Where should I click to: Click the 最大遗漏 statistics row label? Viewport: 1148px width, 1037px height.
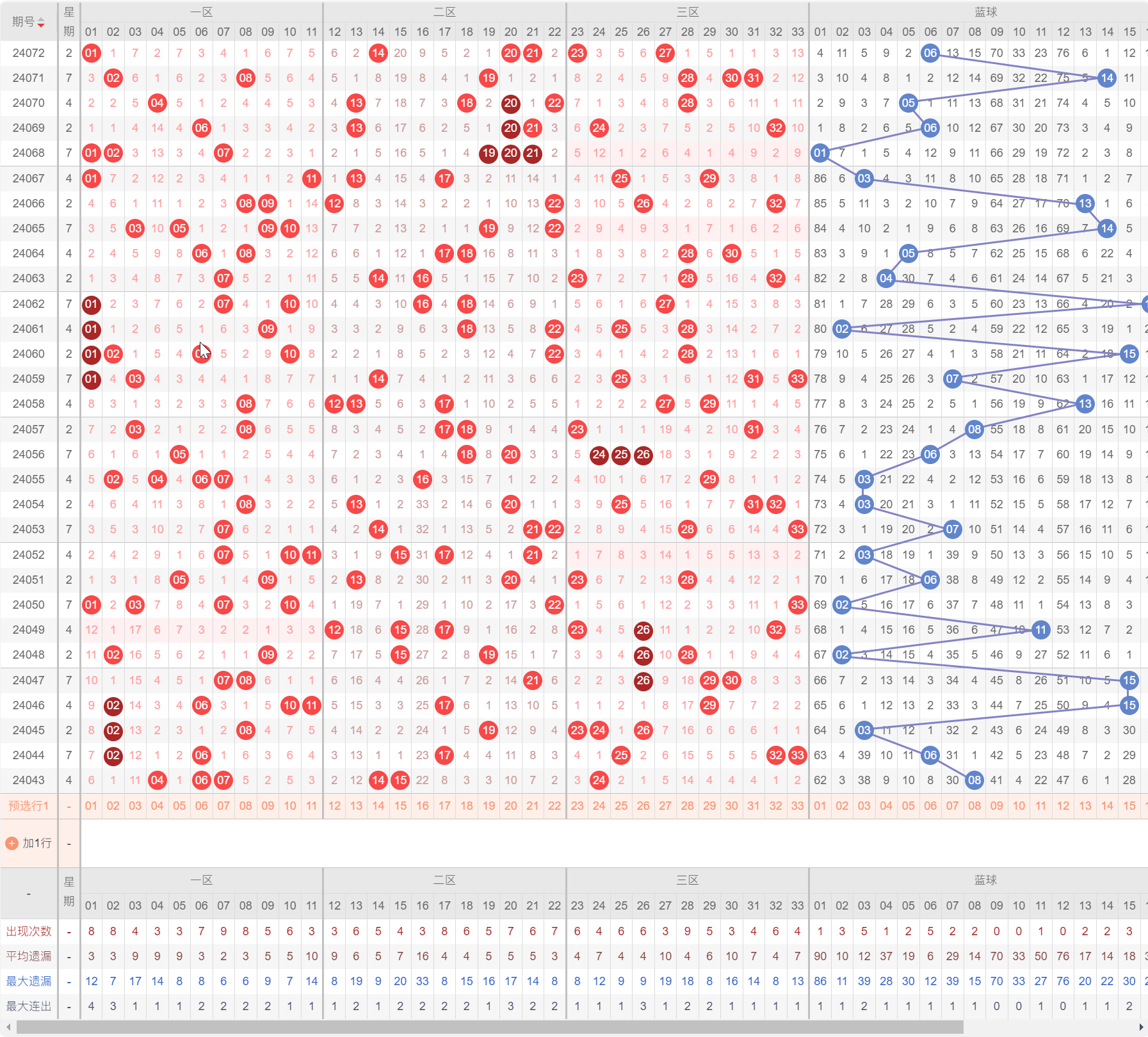click(x=29, y=981)
